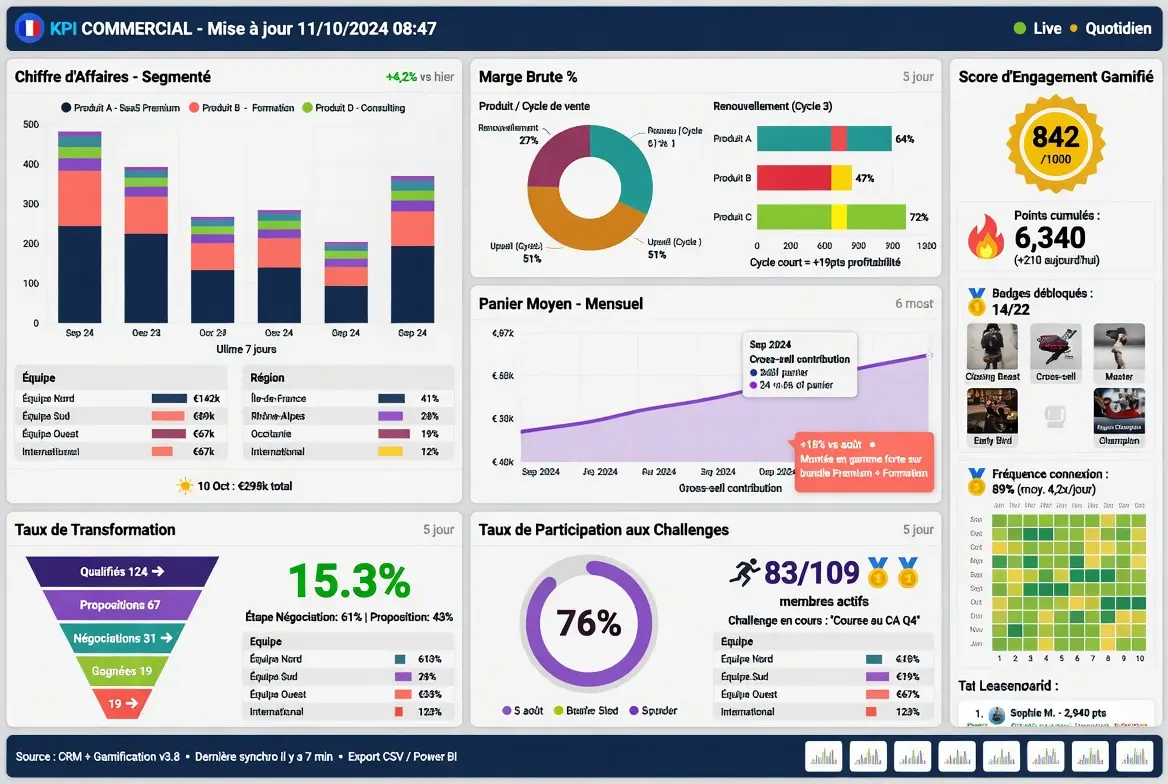
Task: Click the Export CSV / Power BI link
Action: tap(402, 756)
